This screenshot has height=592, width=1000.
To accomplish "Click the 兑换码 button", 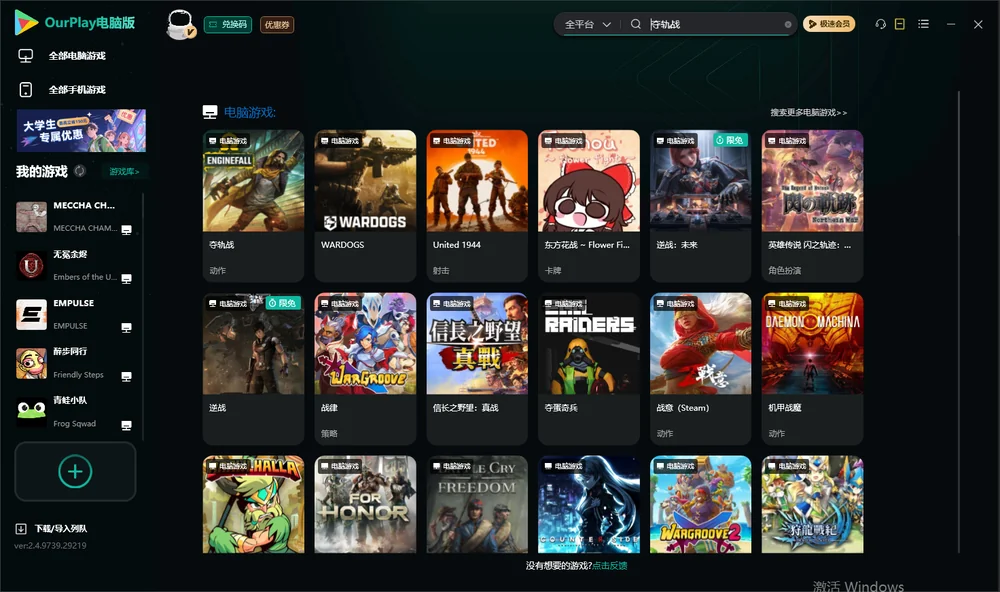I will tap(228, 25).
